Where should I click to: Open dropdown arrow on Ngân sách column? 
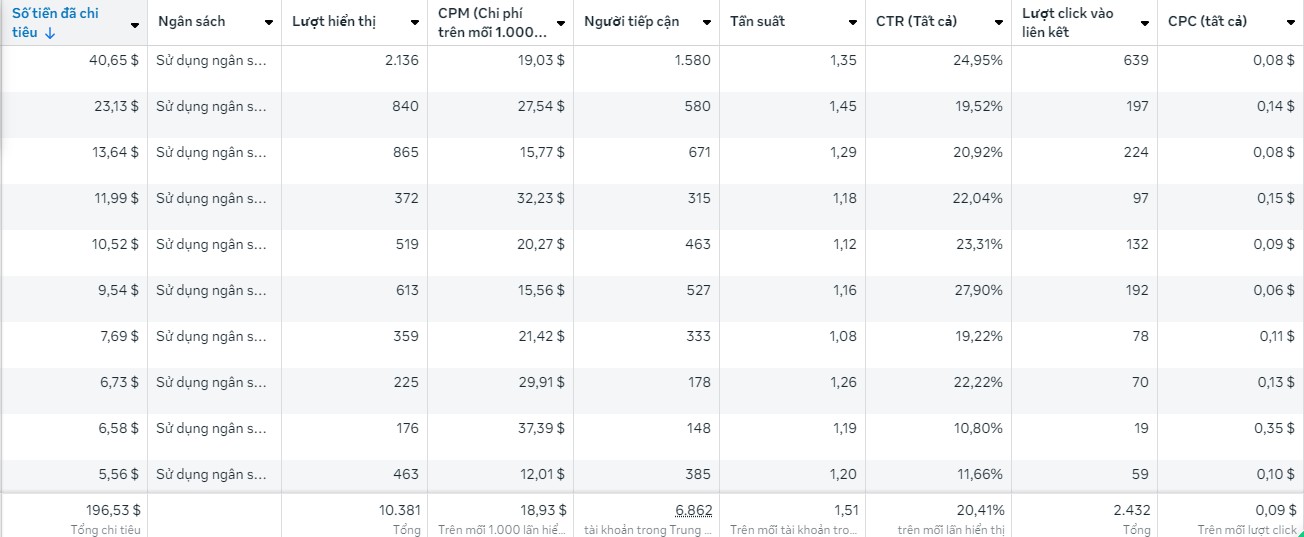(x=268, y=22)
